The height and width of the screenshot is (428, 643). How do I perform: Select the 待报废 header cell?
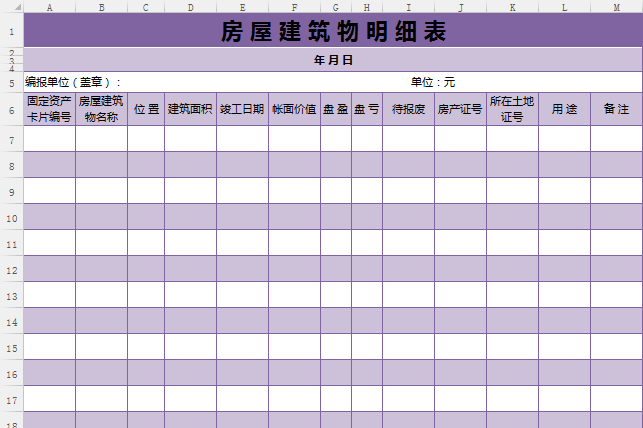408,109
